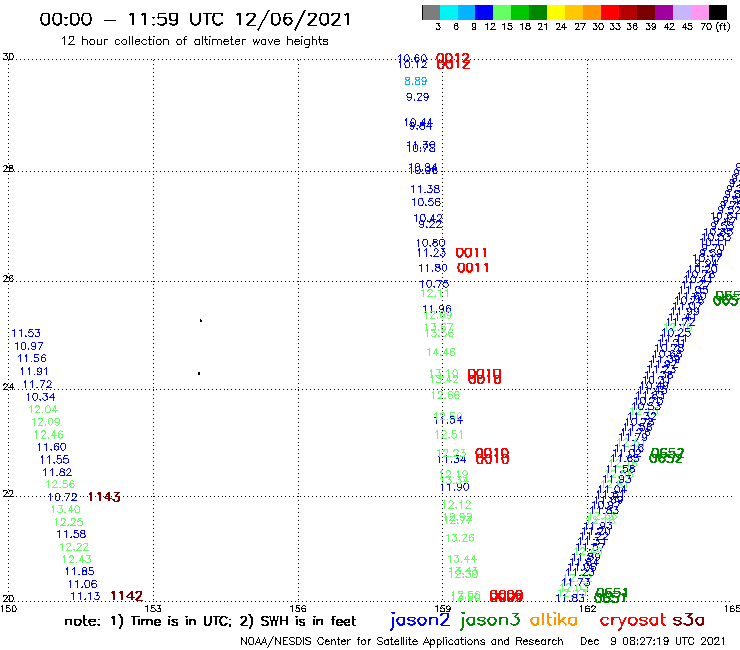Click the '70 (ft)' legend scale label
740x650 pixels.
(715, 26)
